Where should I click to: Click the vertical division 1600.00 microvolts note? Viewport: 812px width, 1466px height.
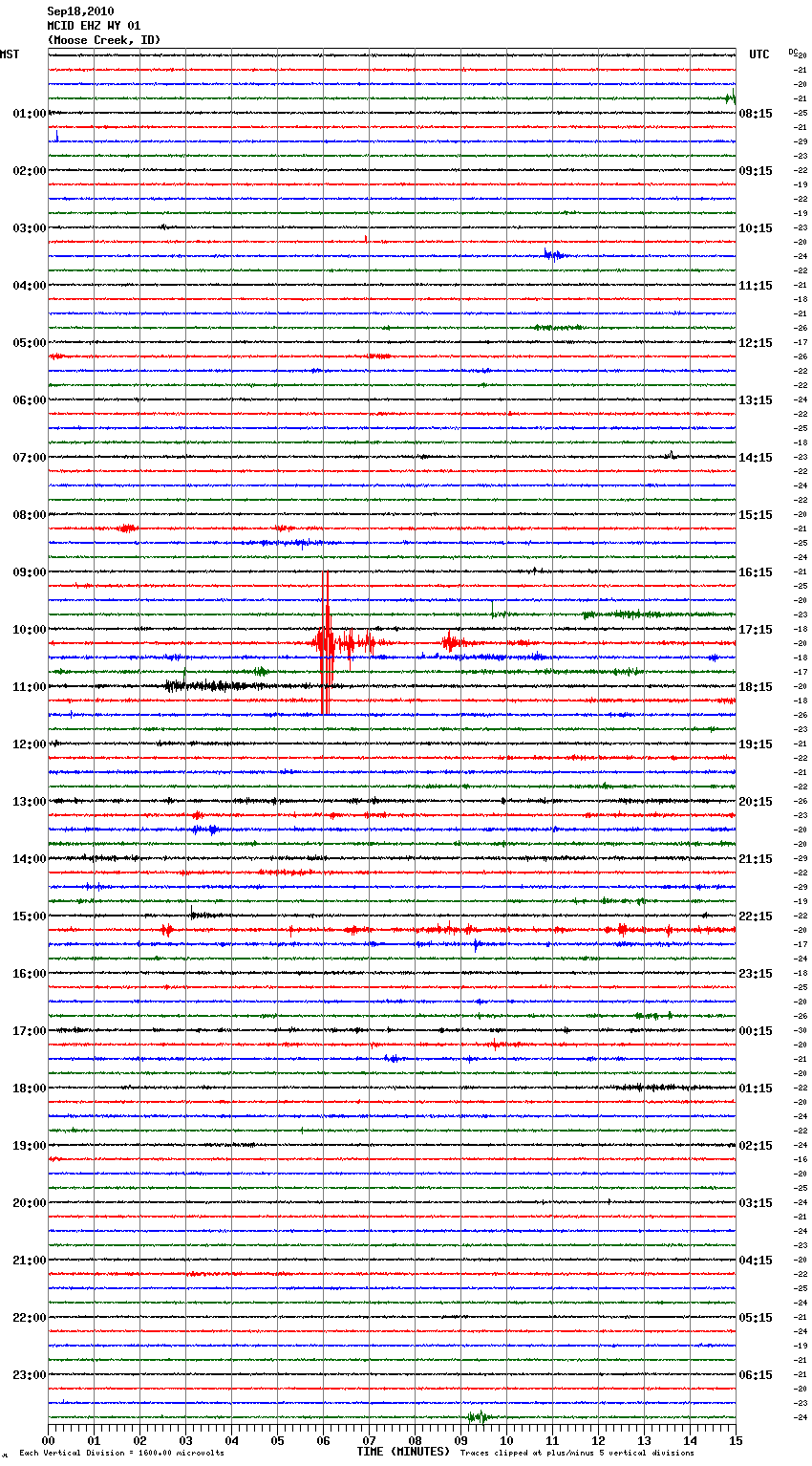122,1454
